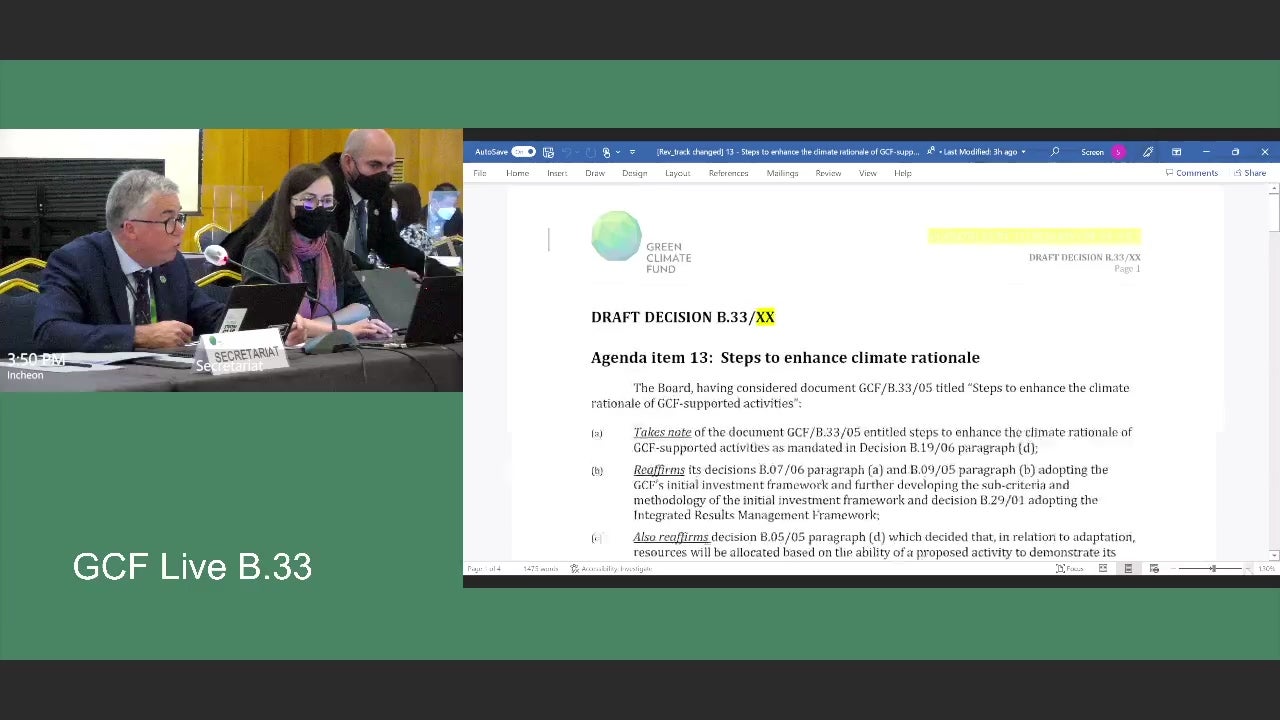Open the Help tab
Image resolution: width=1280 pixels, height=720 pixels.
tap(903, 173)
